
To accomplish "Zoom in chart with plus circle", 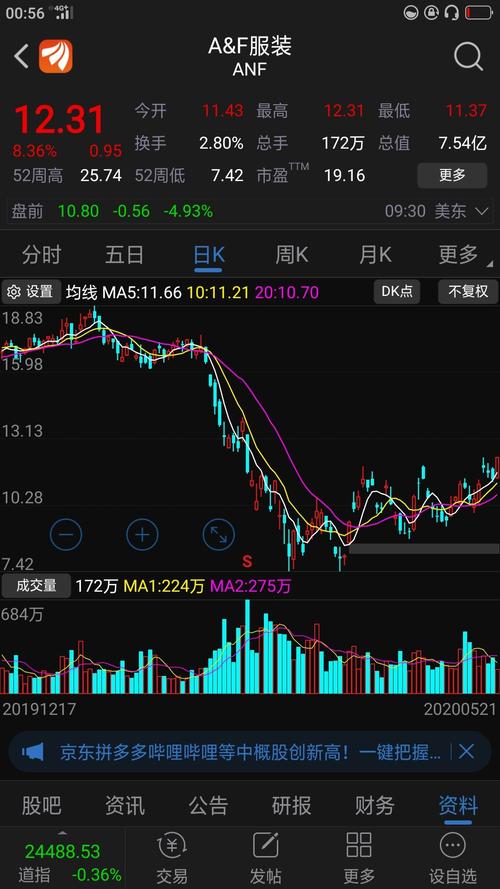I will coord(142,534).
